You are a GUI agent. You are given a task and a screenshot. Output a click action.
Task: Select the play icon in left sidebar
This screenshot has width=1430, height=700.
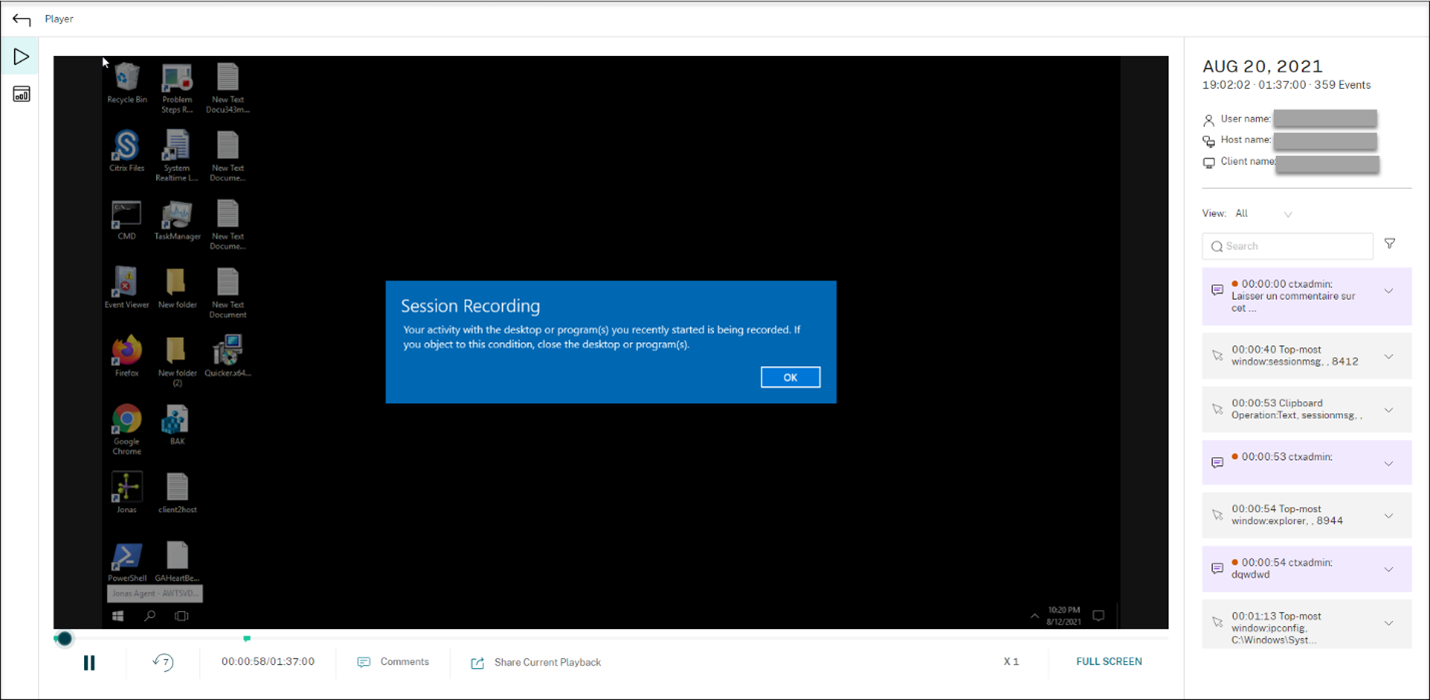click(x=21, y=57)
